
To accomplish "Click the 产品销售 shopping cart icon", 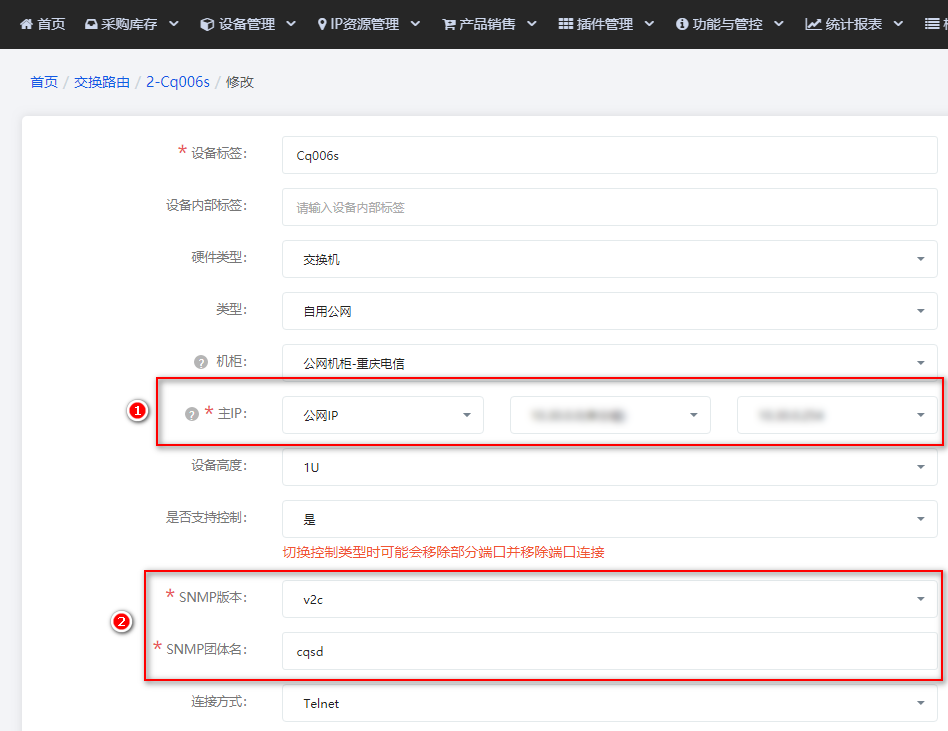I will point(449,24).
